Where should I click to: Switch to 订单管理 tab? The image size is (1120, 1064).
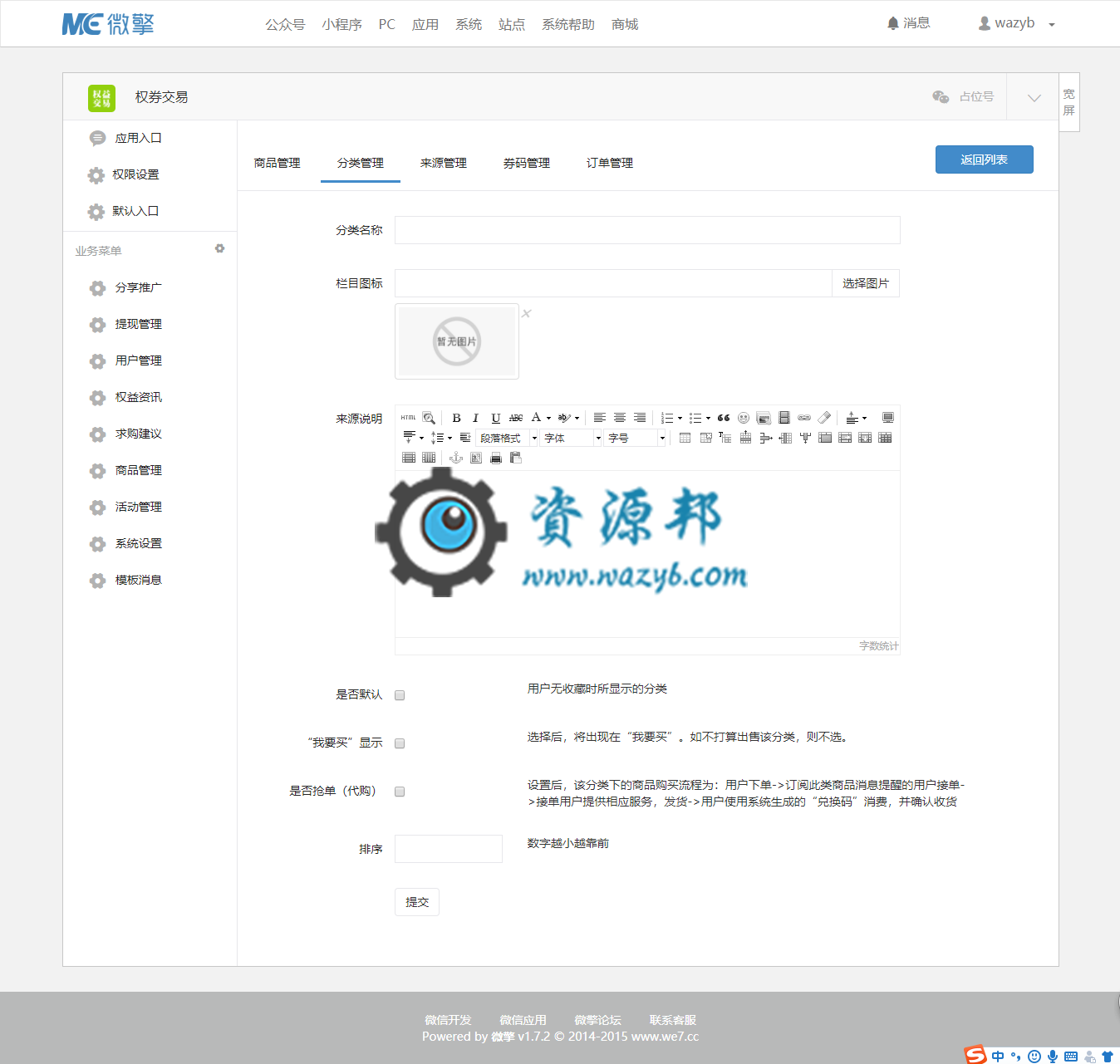coord(610,163)
